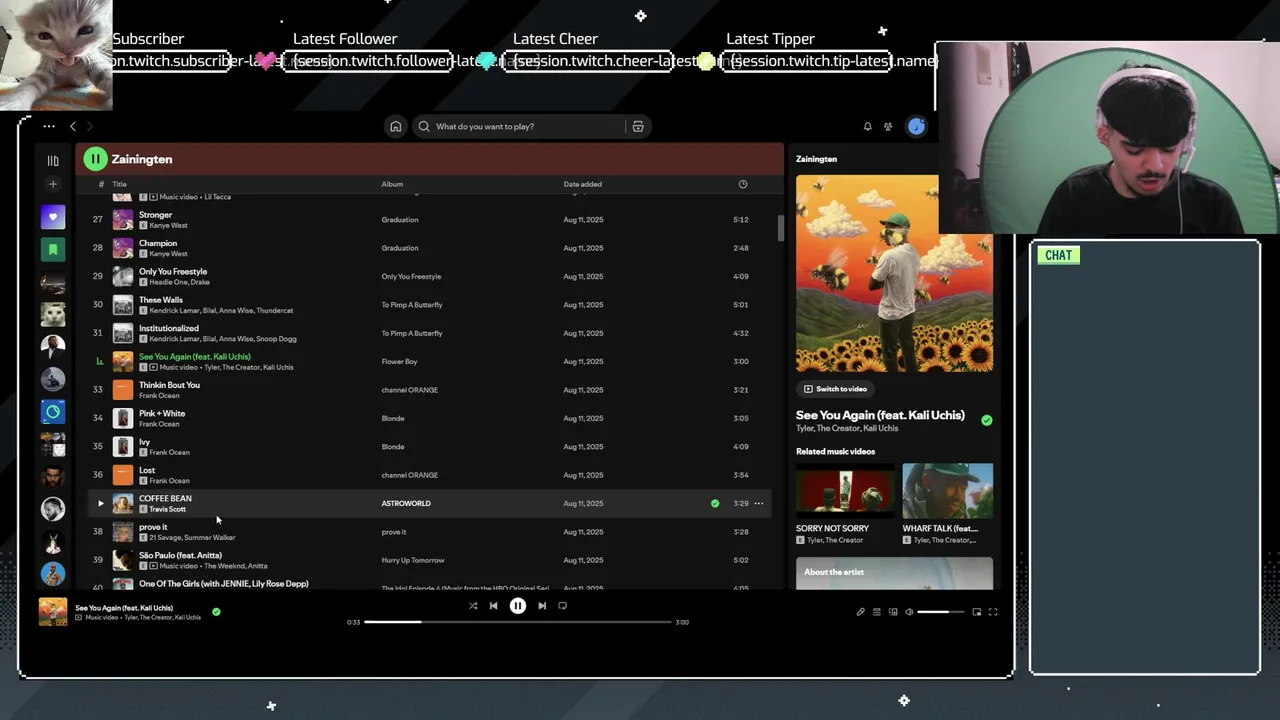The image size is (1280, 720).
Task: Toggle shuffle in player controls
Action: pos(473,606)
